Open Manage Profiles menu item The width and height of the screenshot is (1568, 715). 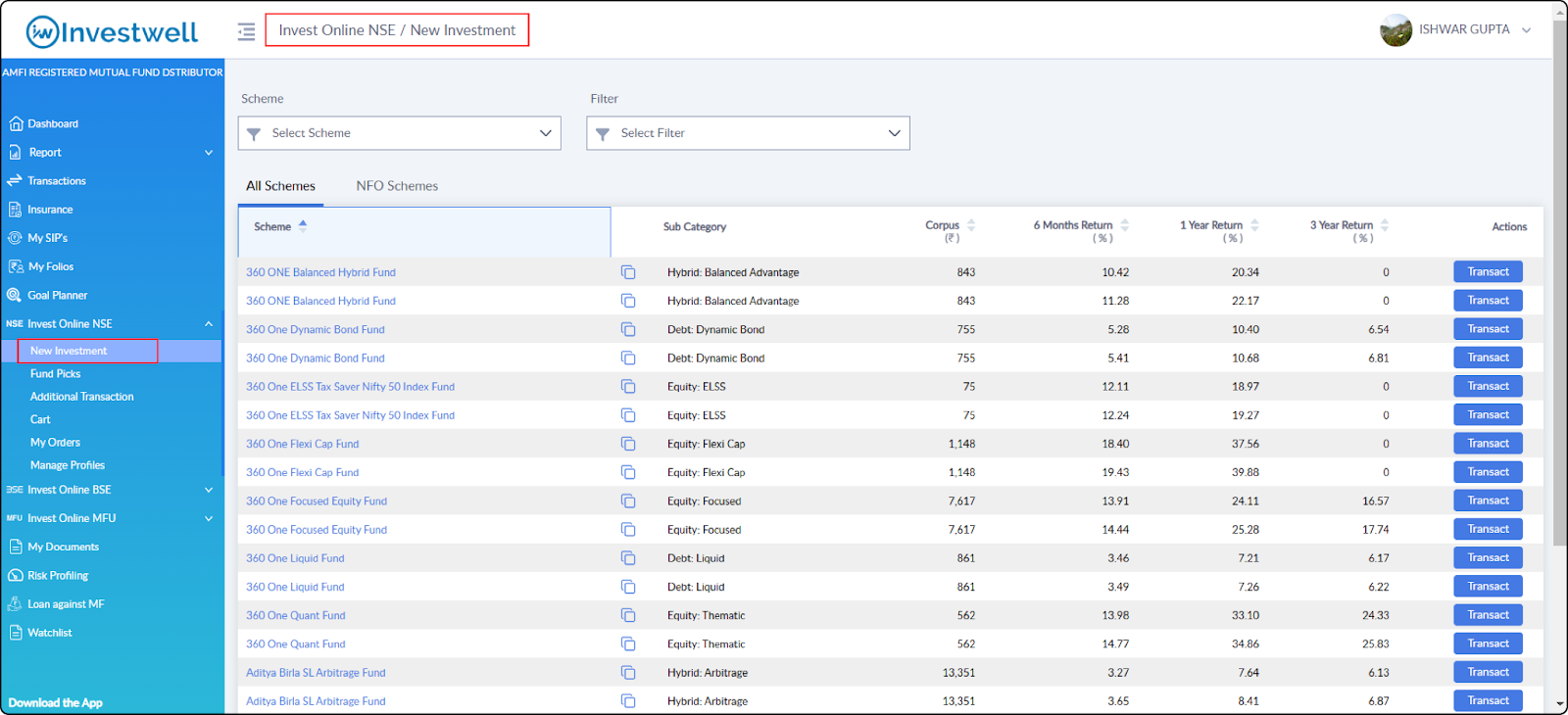(x=67, y=465)
